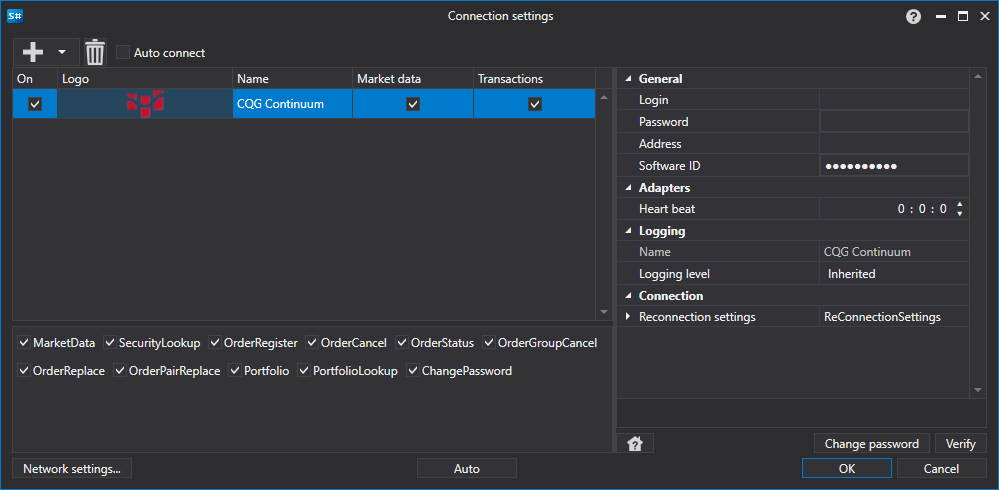Expand the Reconnection settings row
999x490 pixels.
tap(629, 317)
